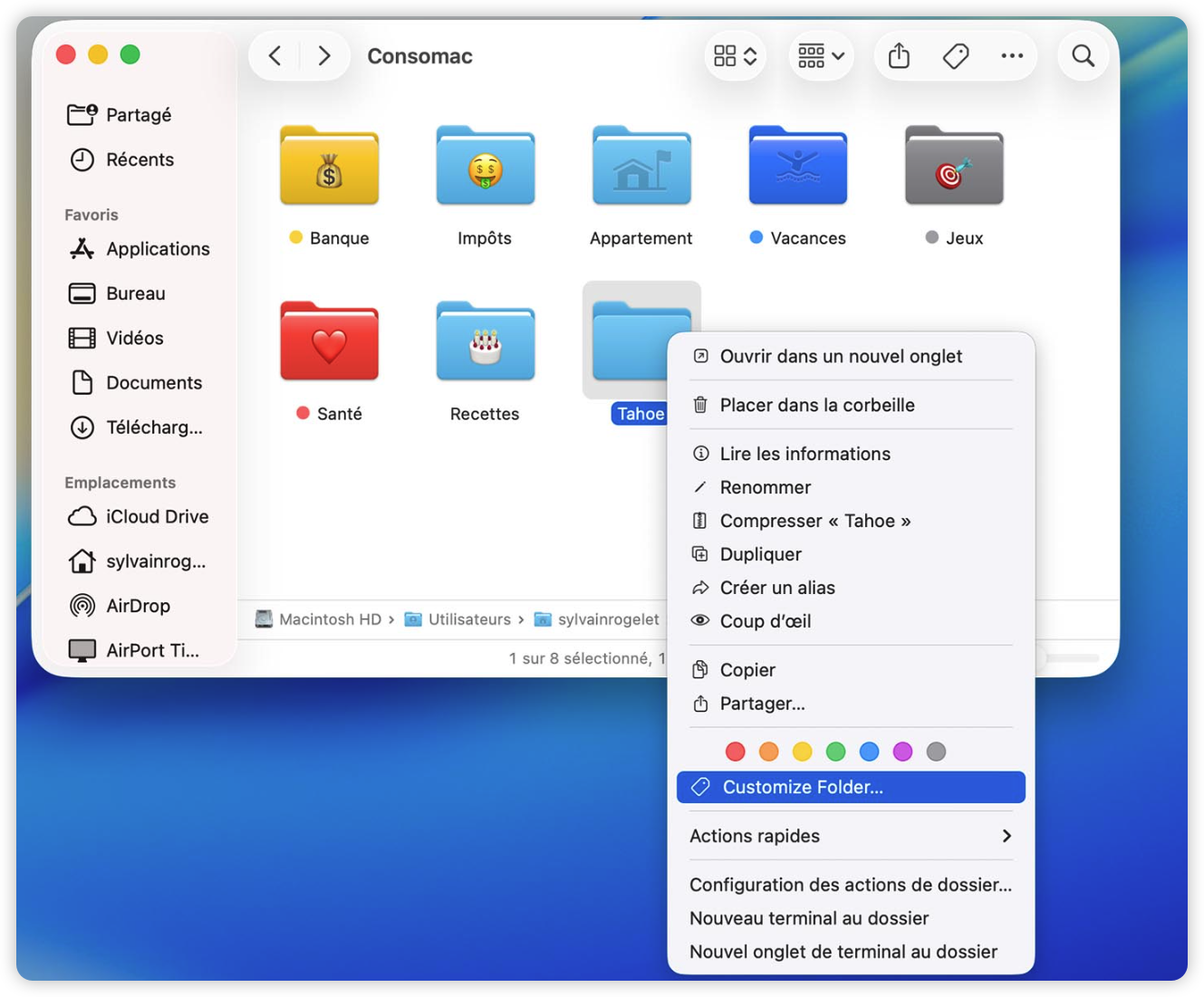
Task: Click the Consomac window title
Action: click(x=419, y=56)
